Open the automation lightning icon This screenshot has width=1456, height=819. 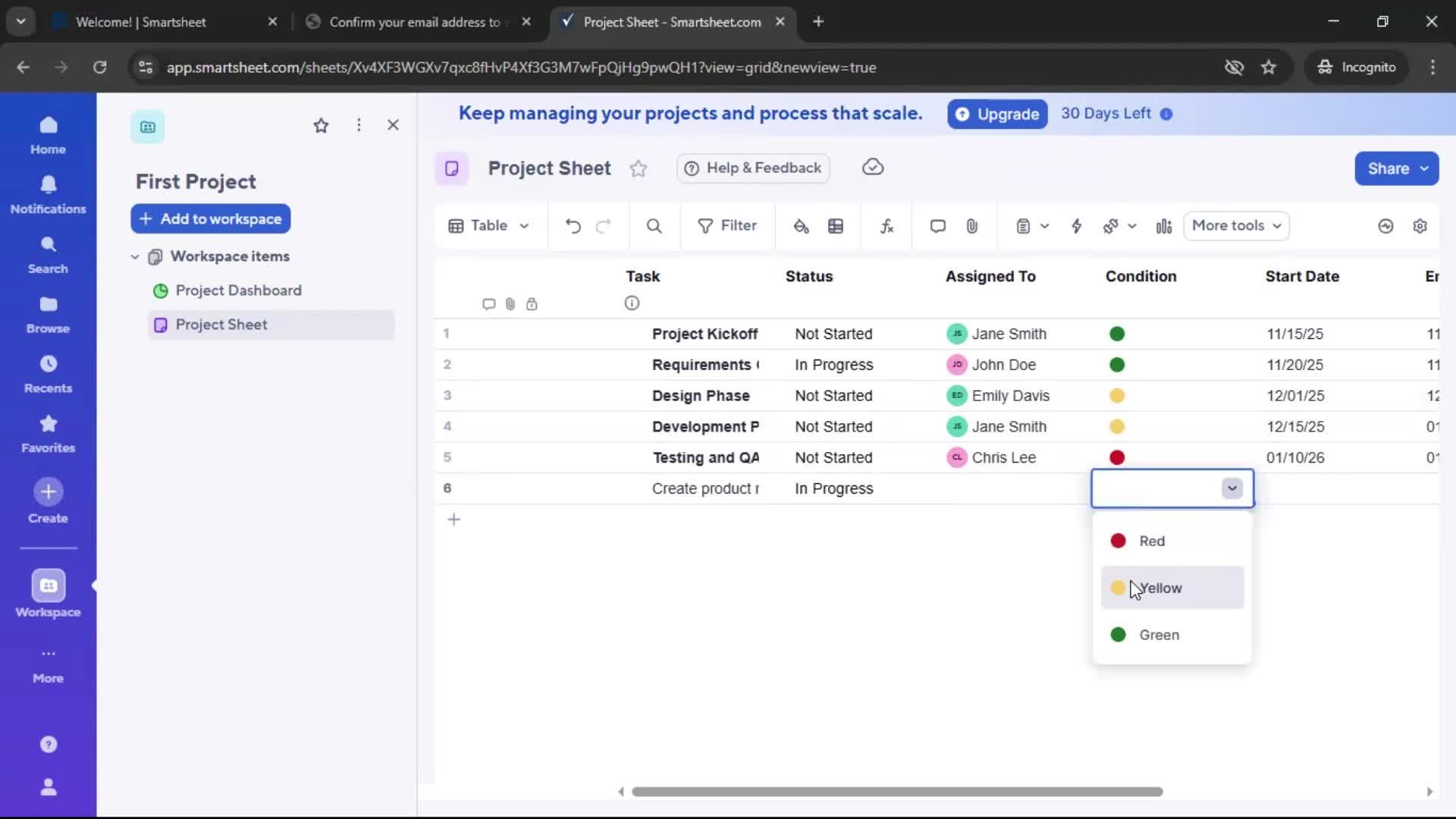click(x=1078, y=226)
